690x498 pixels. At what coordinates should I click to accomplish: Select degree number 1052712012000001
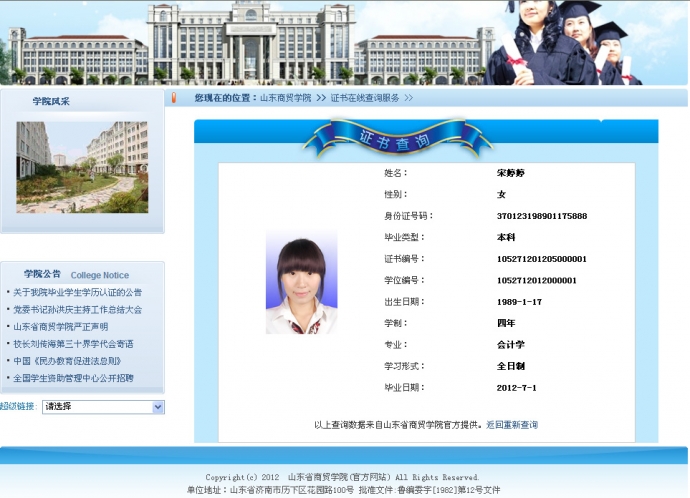coord(537,280)
